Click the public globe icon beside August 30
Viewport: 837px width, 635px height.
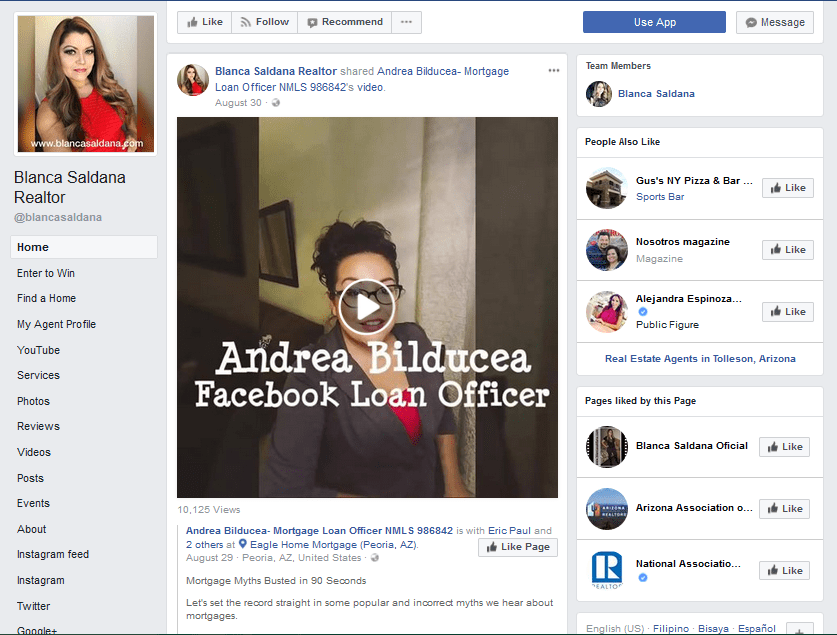tap(275, 102)
